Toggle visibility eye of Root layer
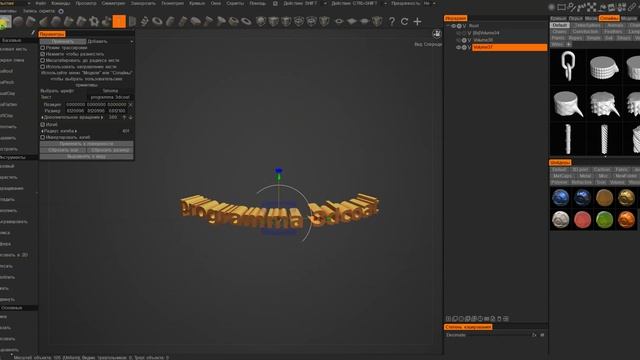 [453, 26]
